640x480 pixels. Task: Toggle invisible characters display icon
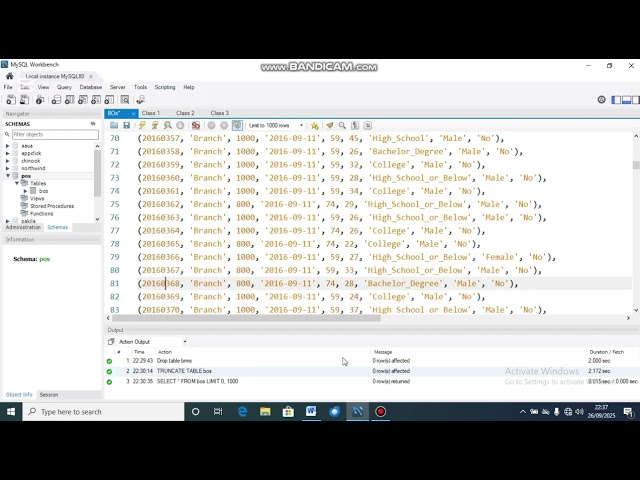(355, 125)
